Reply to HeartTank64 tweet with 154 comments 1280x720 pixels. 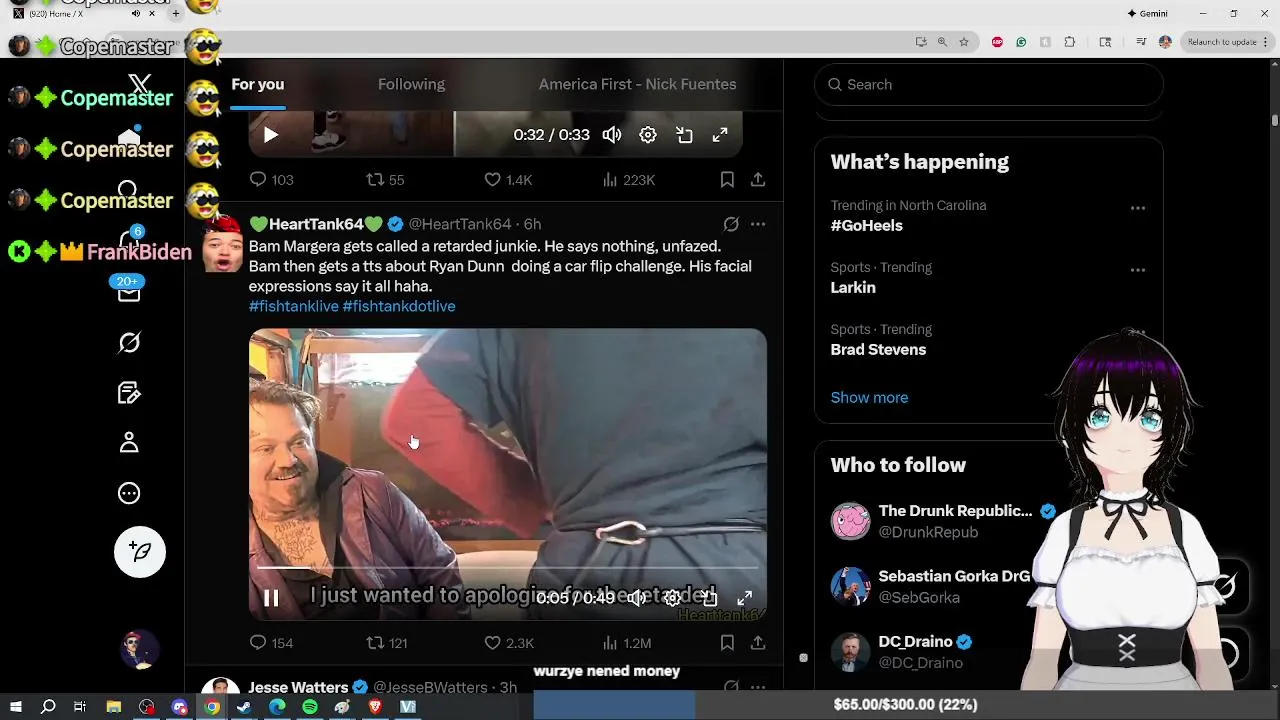[x=271, y=643]
